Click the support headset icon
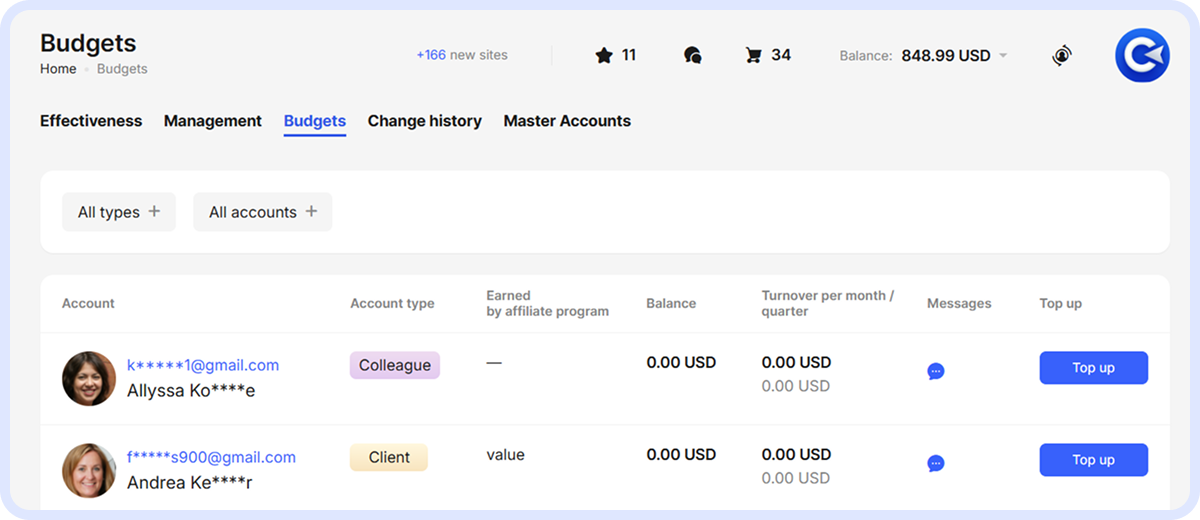Screen dimensions: 1200x520 click(1062, 56)
